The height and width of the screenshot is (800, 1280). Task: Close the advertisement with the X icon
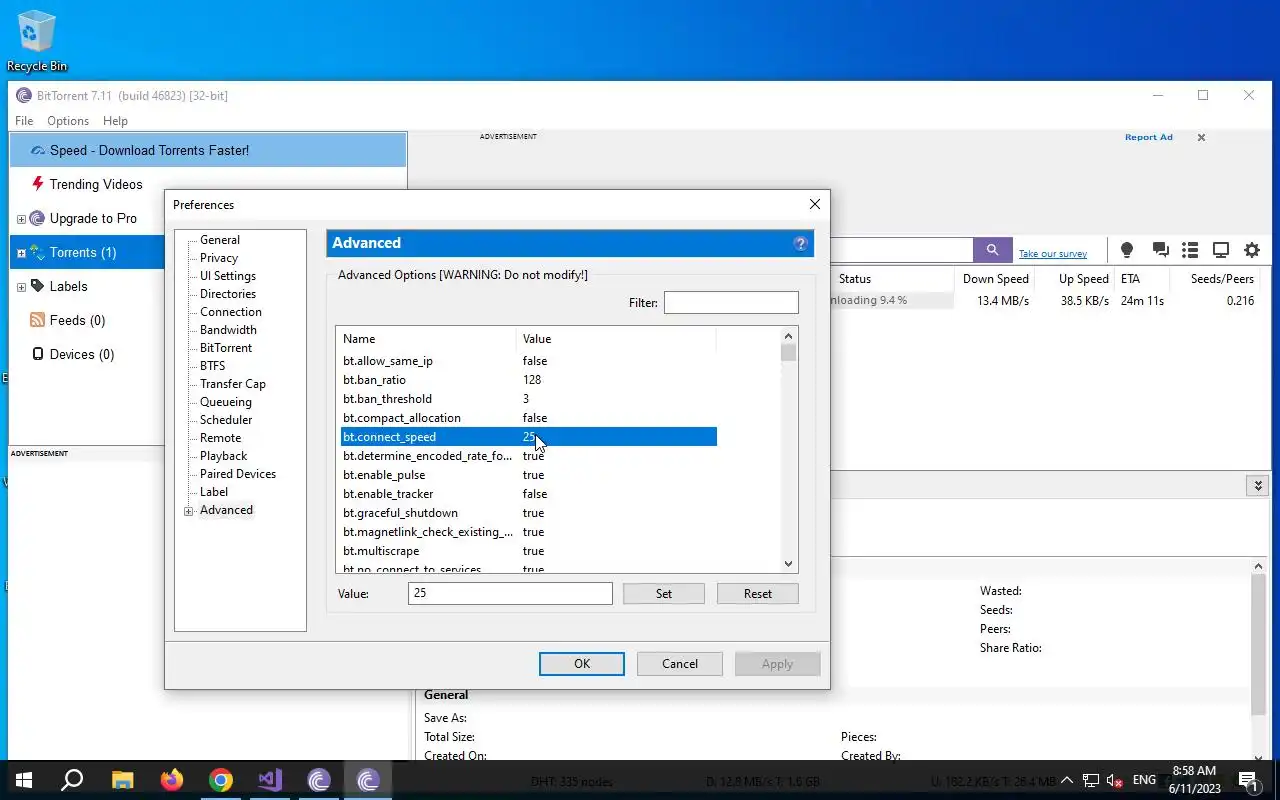click(1201, 138)
